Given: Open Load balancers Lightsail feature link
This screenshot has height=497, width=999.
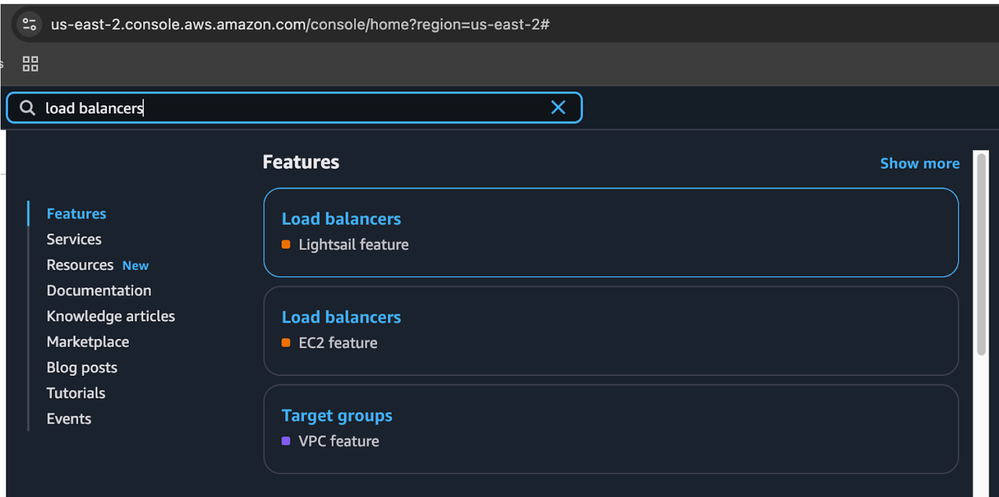Looking at the screenshot, I should pos(341,219).
